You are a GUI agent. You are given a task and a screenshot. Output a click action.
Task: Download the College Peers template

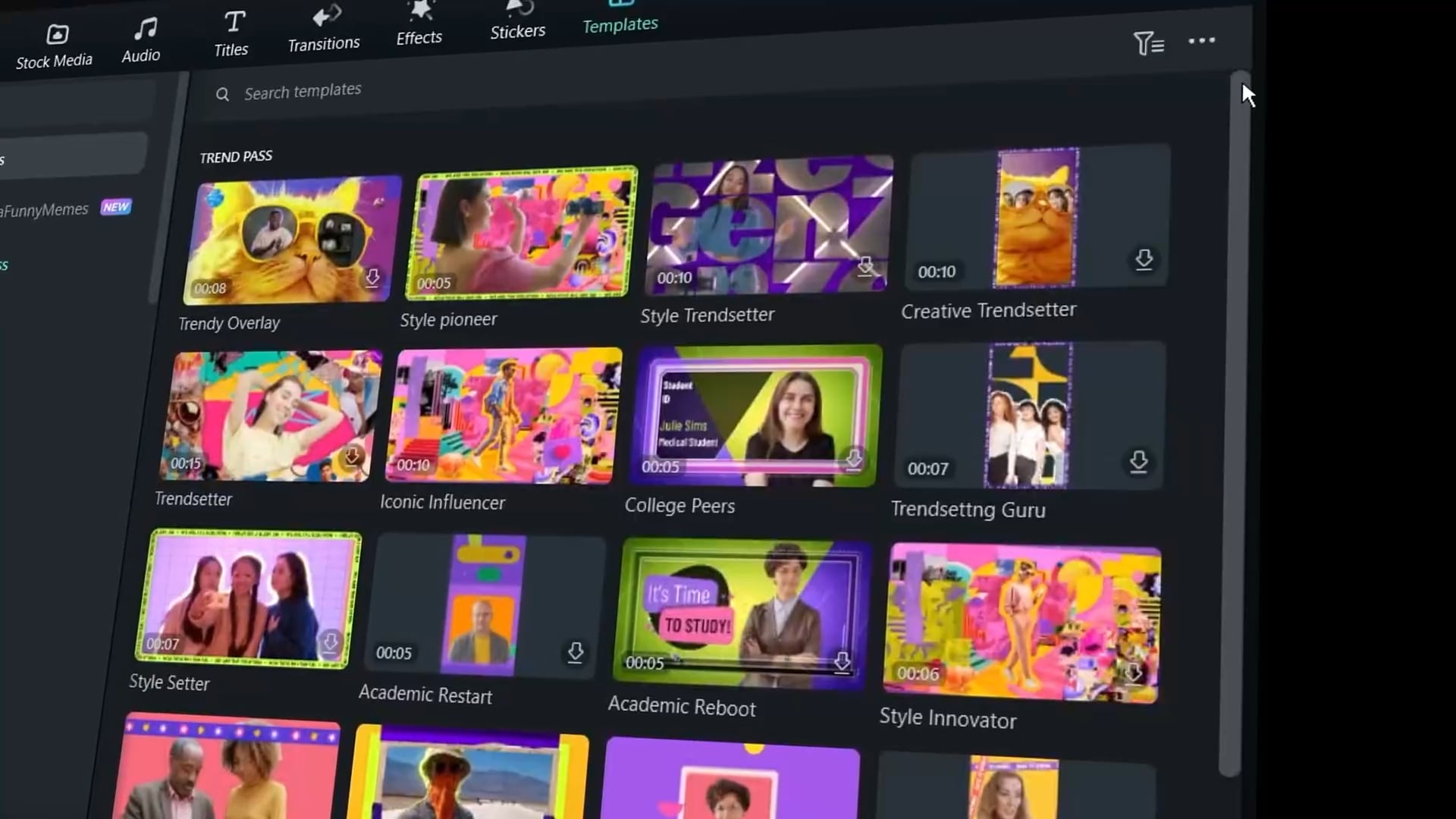click(854, 459)
